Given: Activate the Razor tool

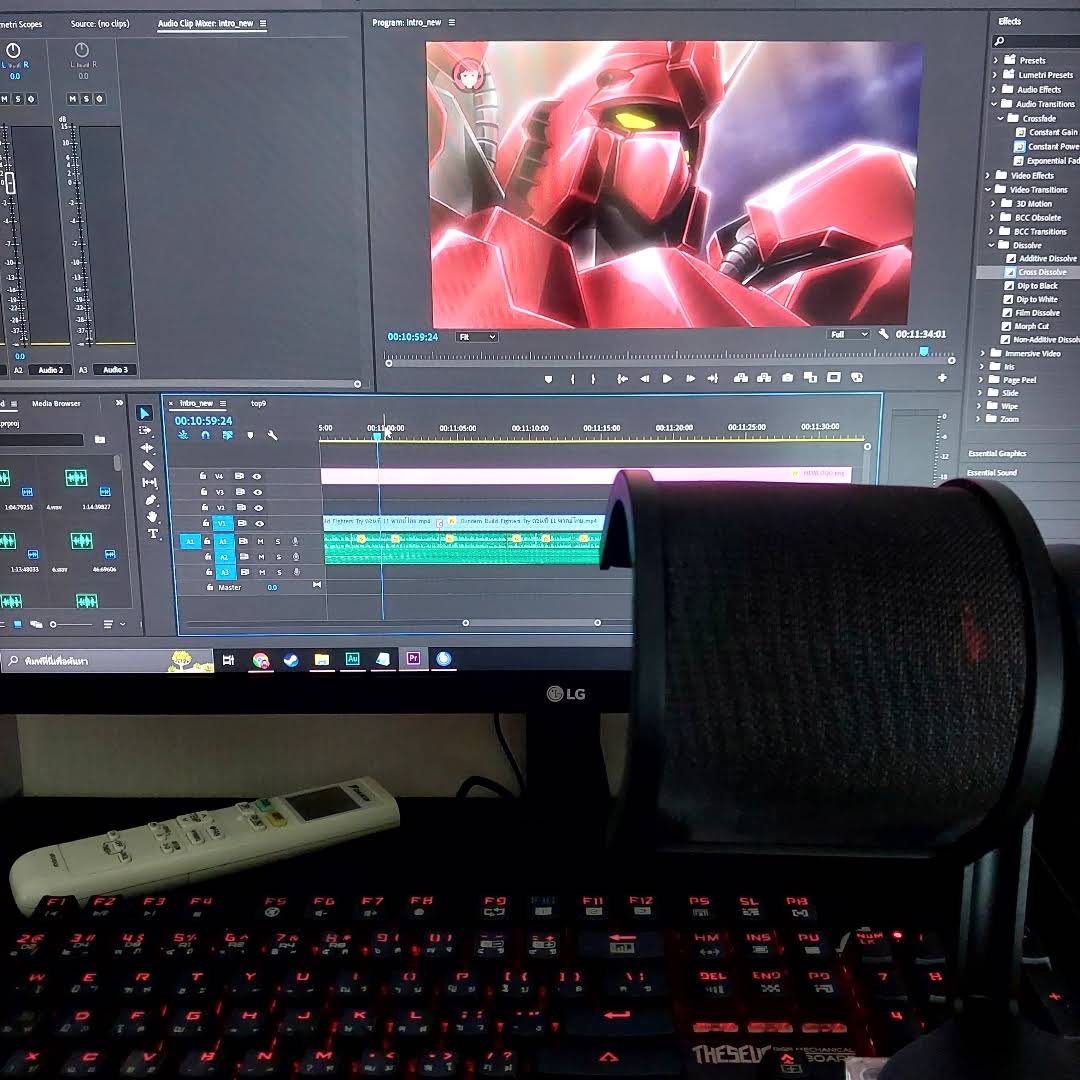Looking at the screenshot, I should (x=148, y=466).
